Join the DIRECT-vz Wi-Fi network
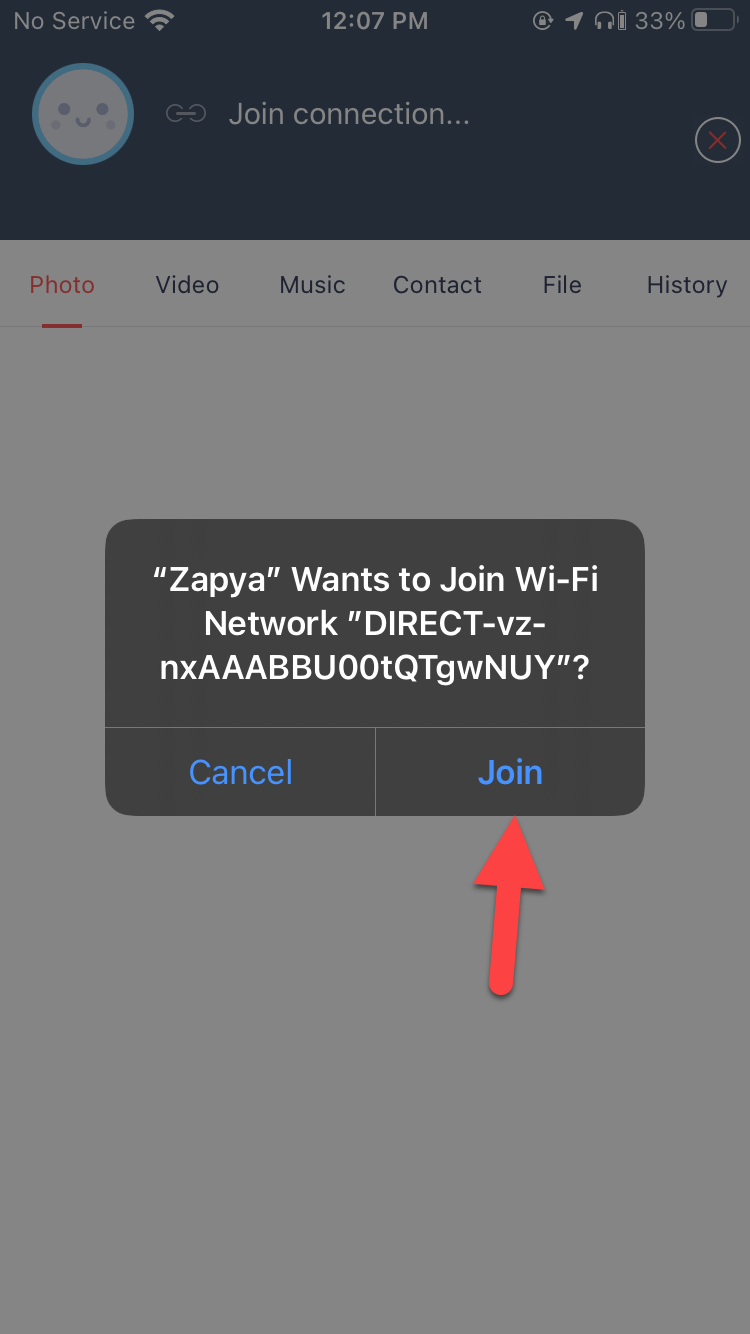 point(510,772)
